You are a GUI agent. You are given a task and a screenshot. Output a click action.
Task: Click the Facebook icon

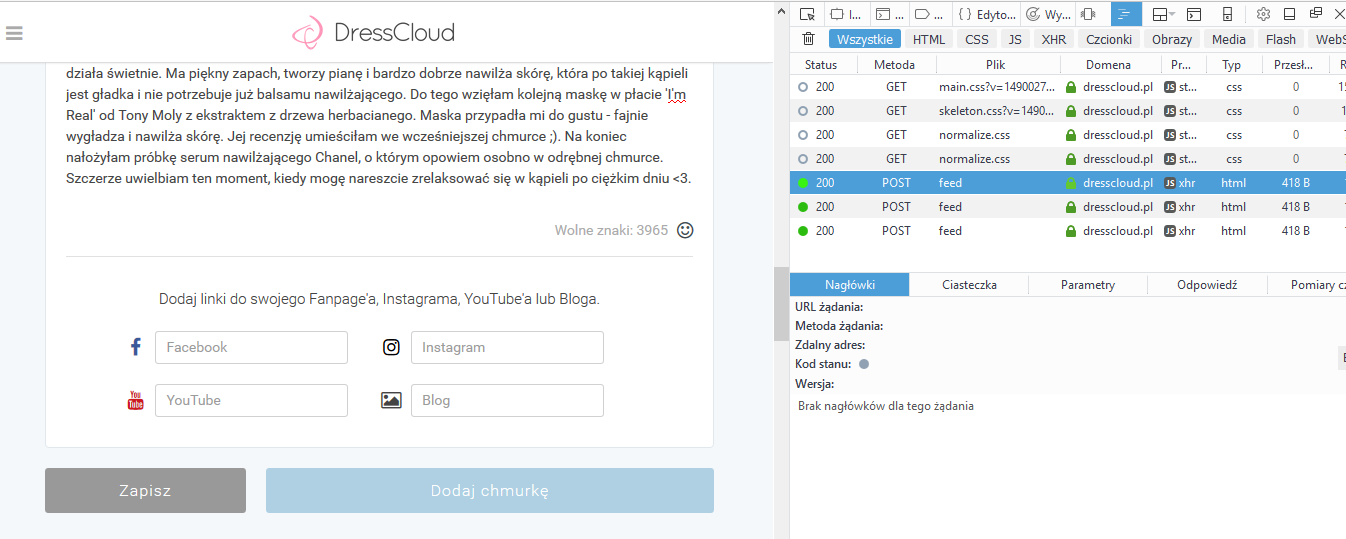136,347
